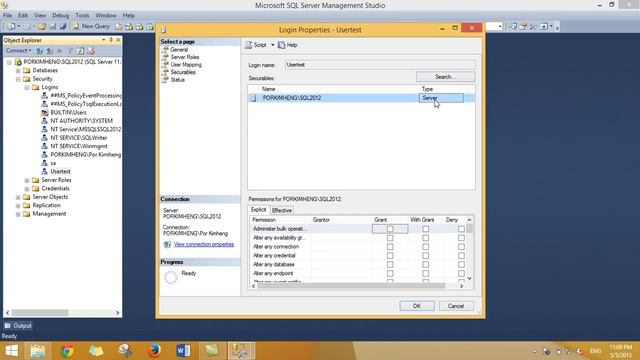Open the Window menu

[x=106, y=15]
